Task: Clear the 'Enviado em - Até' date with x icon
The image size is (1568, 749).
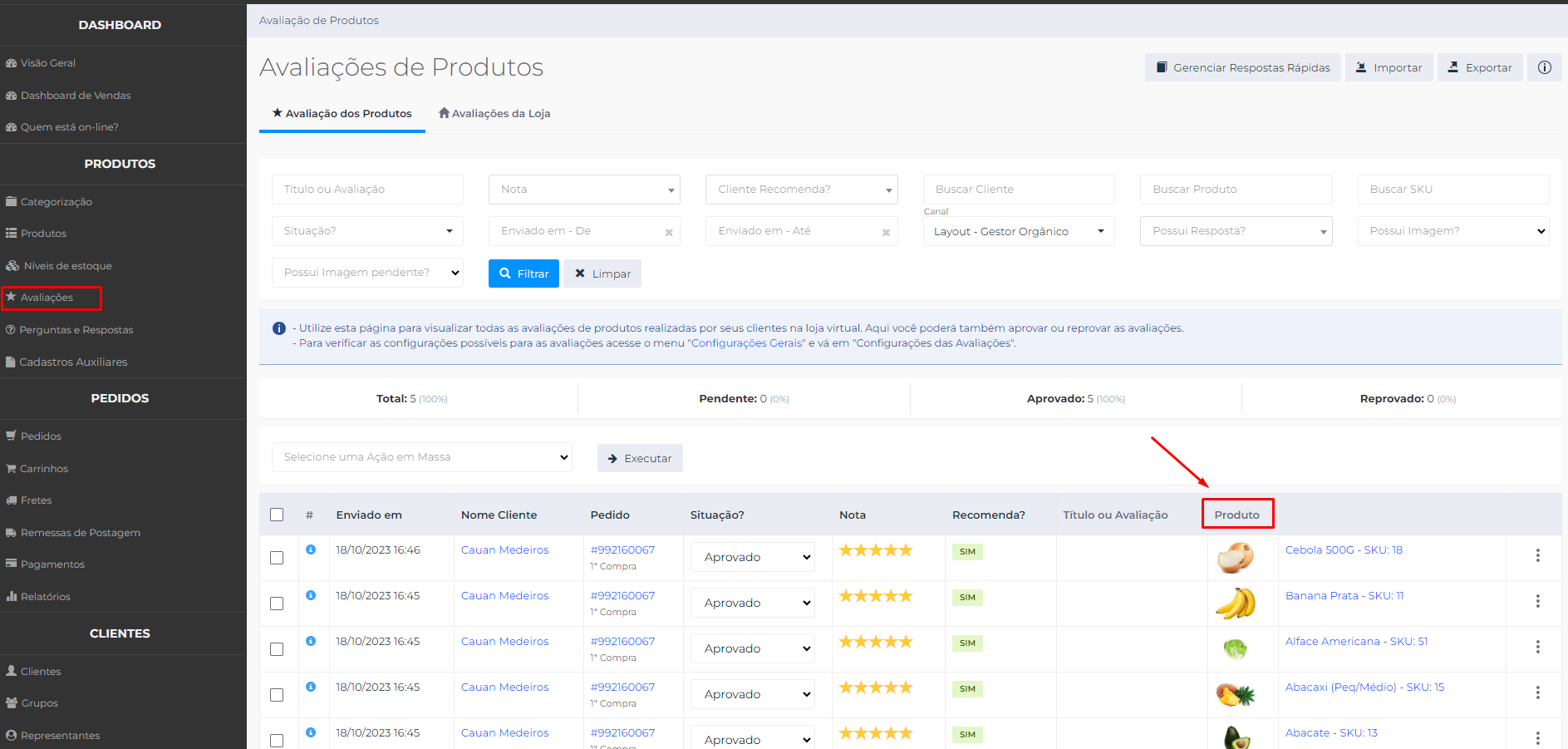Action: click(x=886, y=233)
